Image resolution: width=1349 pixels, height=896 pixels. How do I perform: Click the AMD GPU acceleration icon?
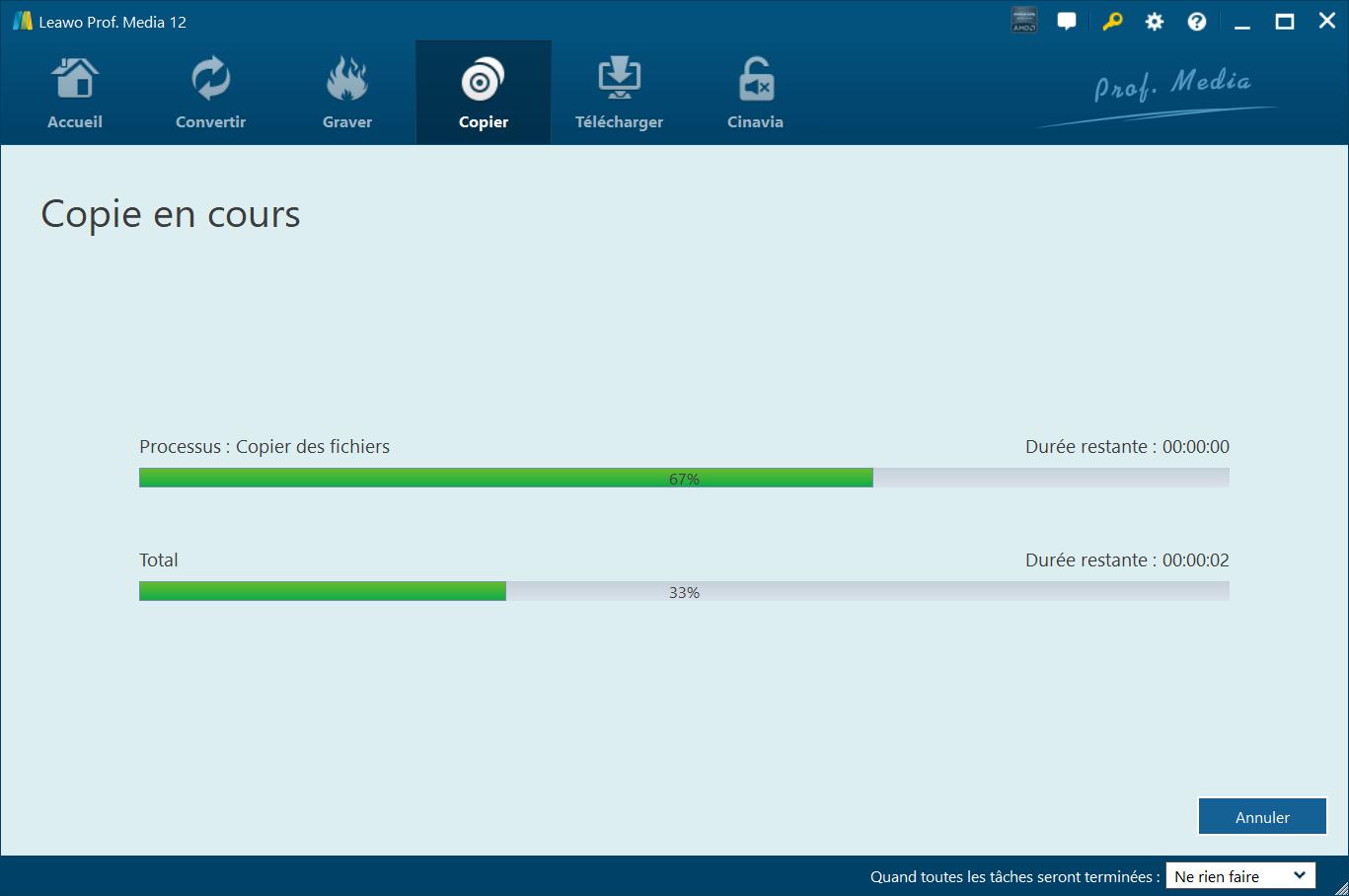(1024, 21)
